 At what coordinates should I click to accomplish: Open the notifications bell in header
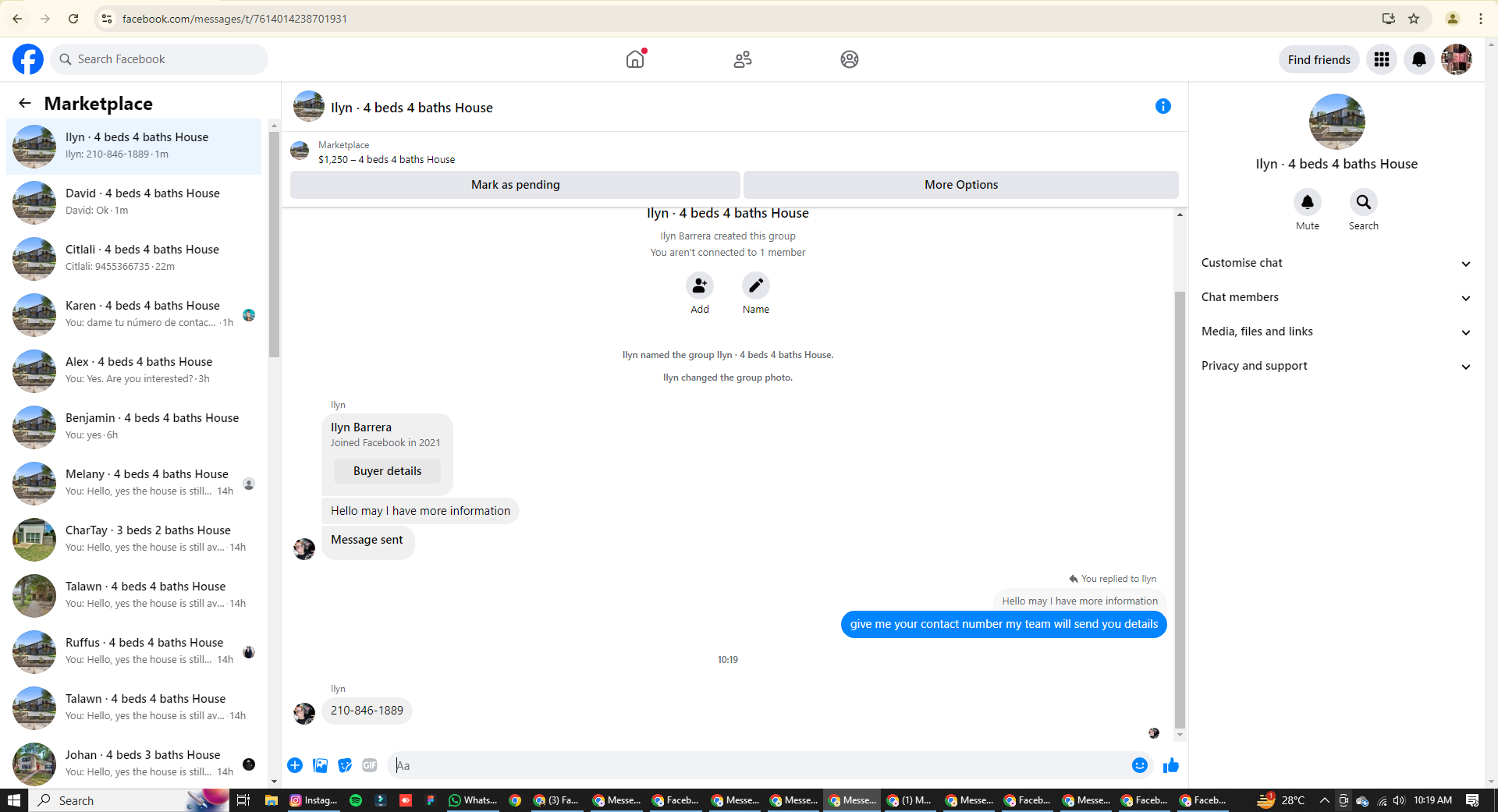tap(1419, 59)
